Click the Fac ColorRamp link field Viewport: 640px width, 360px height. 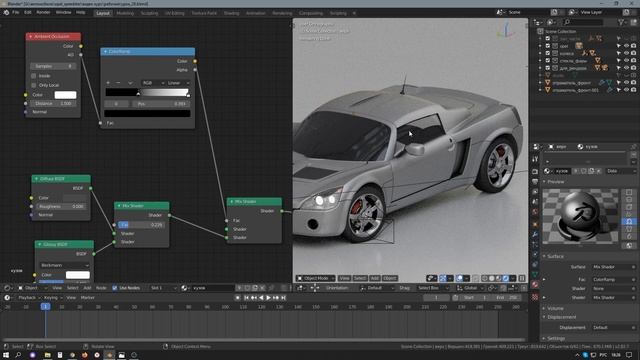coord(613,280)
